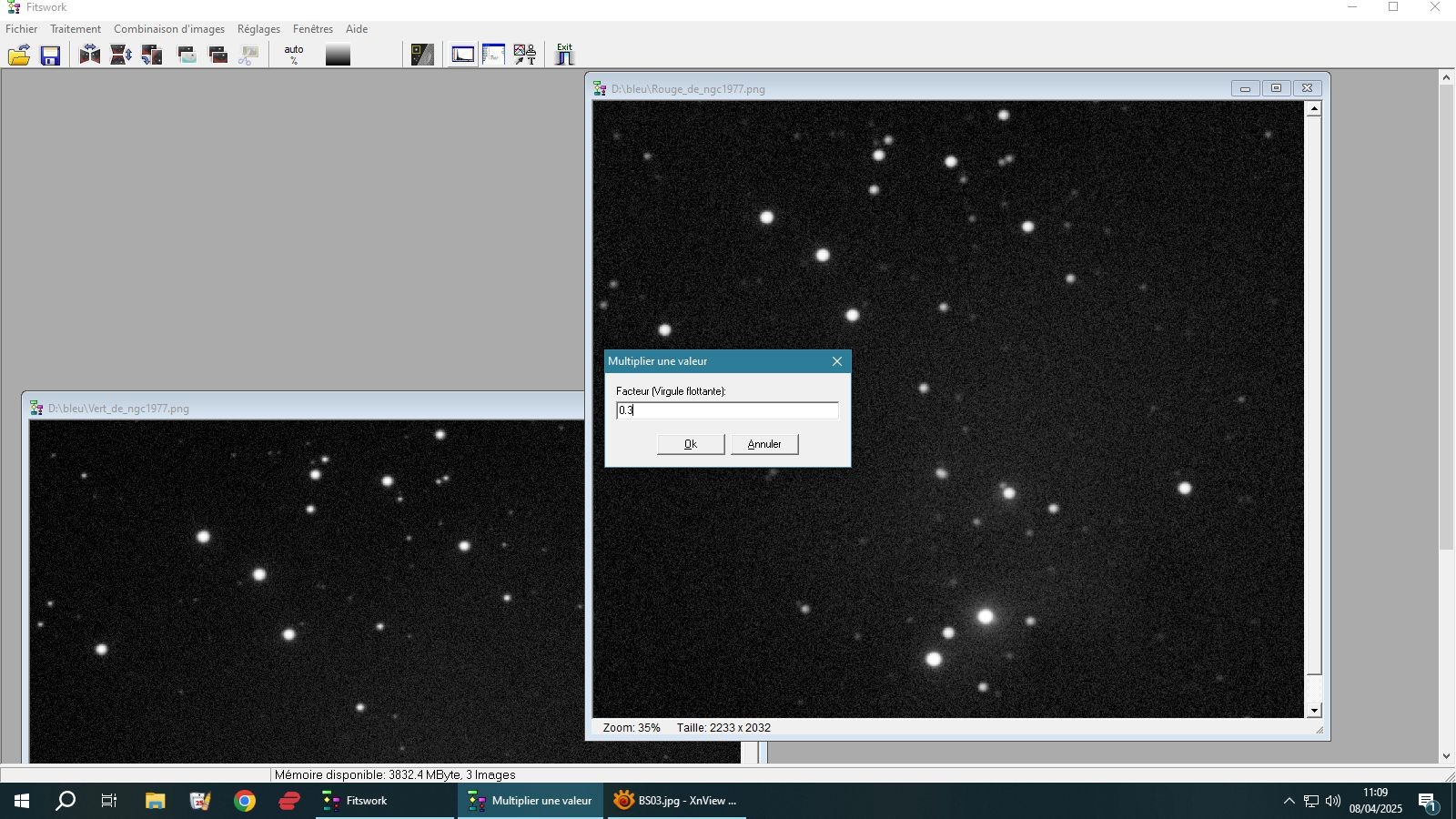Click the Rouge_de_ngc1977.png title bar icon
Viewport: 1456px width, 819px height.
(x=600, y=88)
